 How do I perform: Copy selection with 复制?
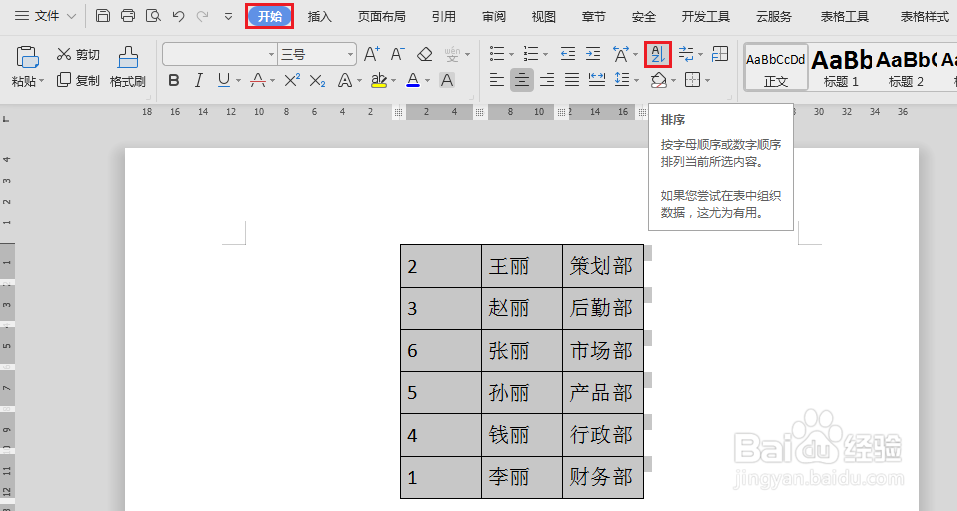(78, 80)
